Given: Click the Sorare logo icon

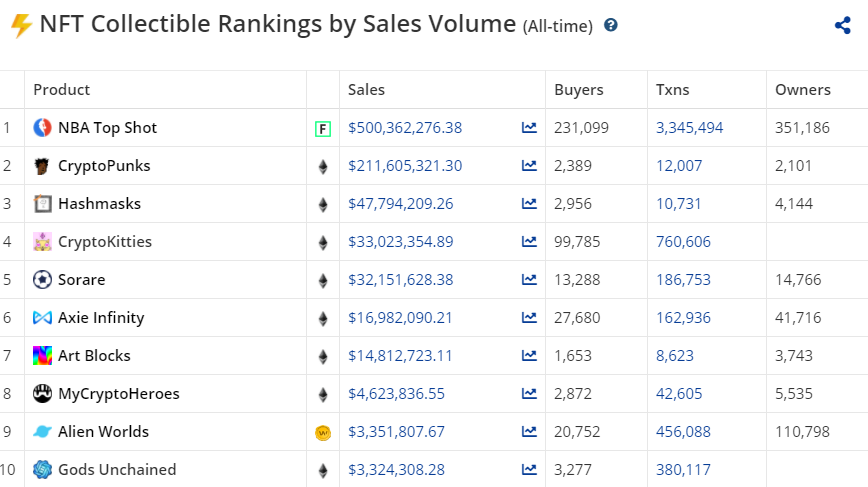Looking at the screenshot, I should 43,279.
